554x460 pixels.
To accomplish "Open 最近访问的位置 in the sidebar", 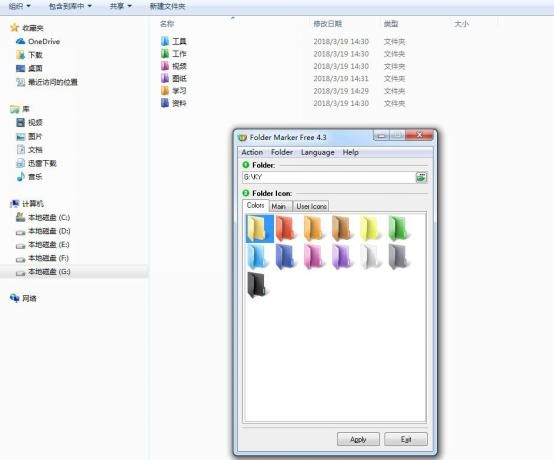I will (47, 82).
